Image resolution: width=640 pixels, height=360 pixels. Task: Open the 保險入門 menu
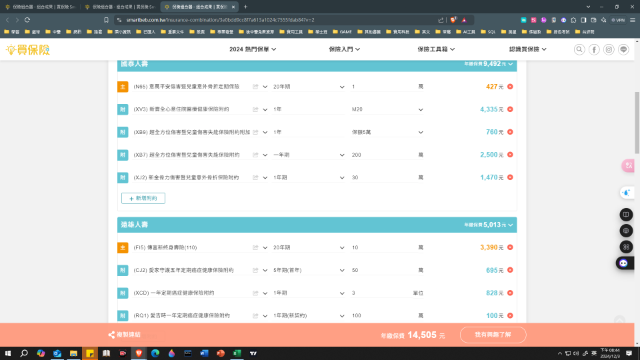click(x=344, y=49)
